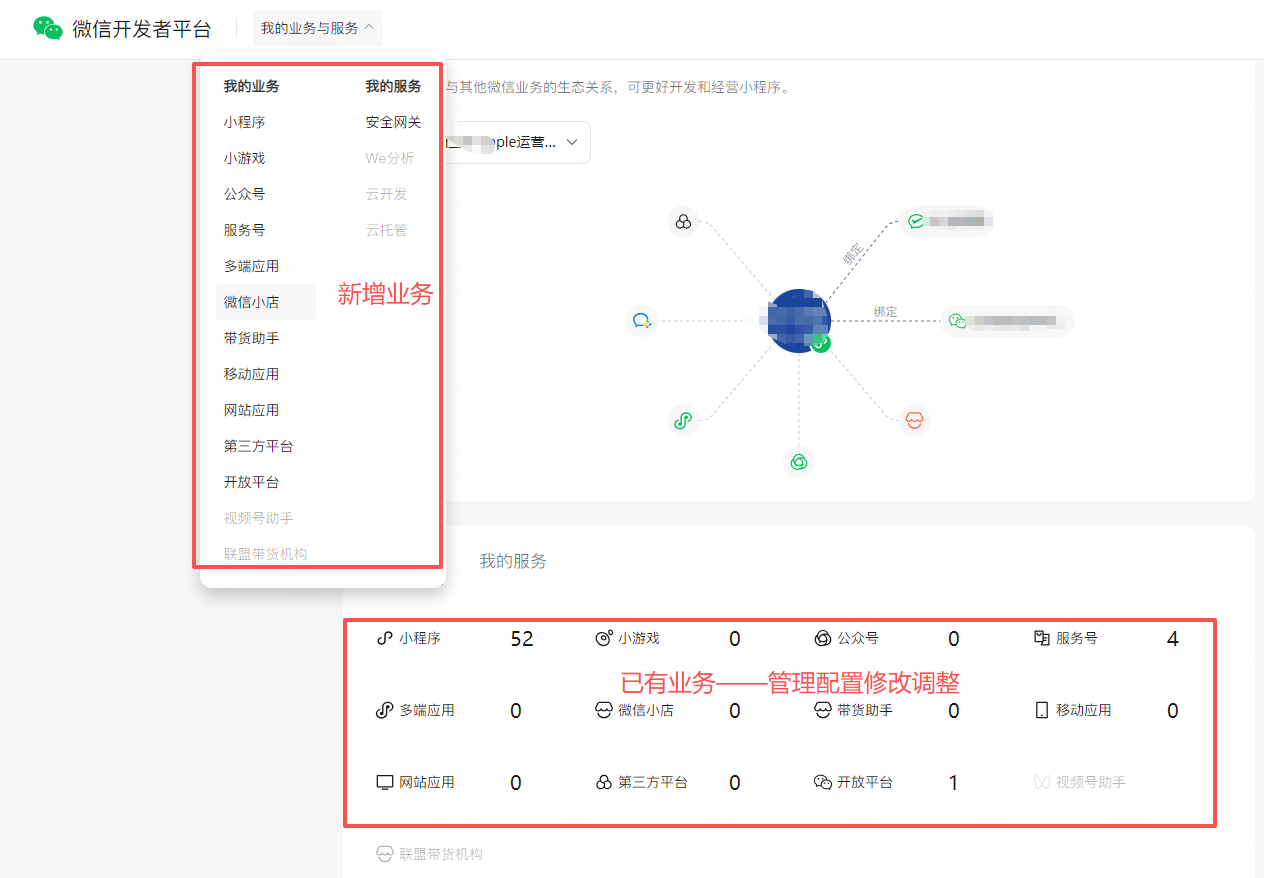Click the 网站应用 monitor icon

pyautogui.click(x=384, y=782)
